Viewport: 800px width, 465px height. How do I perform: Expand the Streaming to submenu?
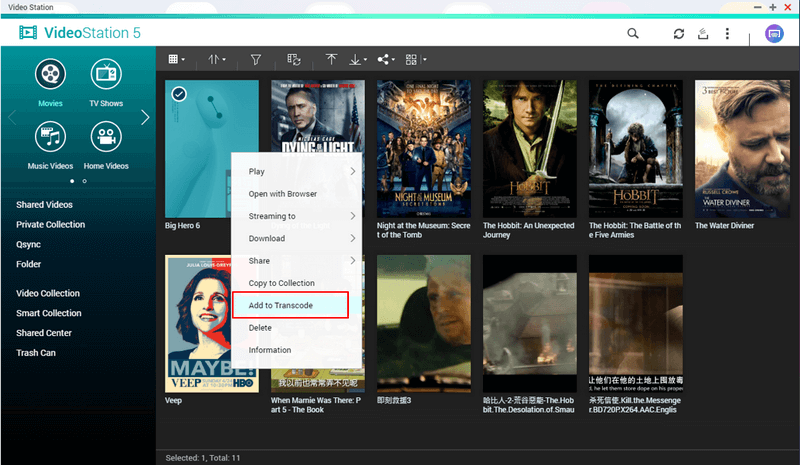(297, 216)
